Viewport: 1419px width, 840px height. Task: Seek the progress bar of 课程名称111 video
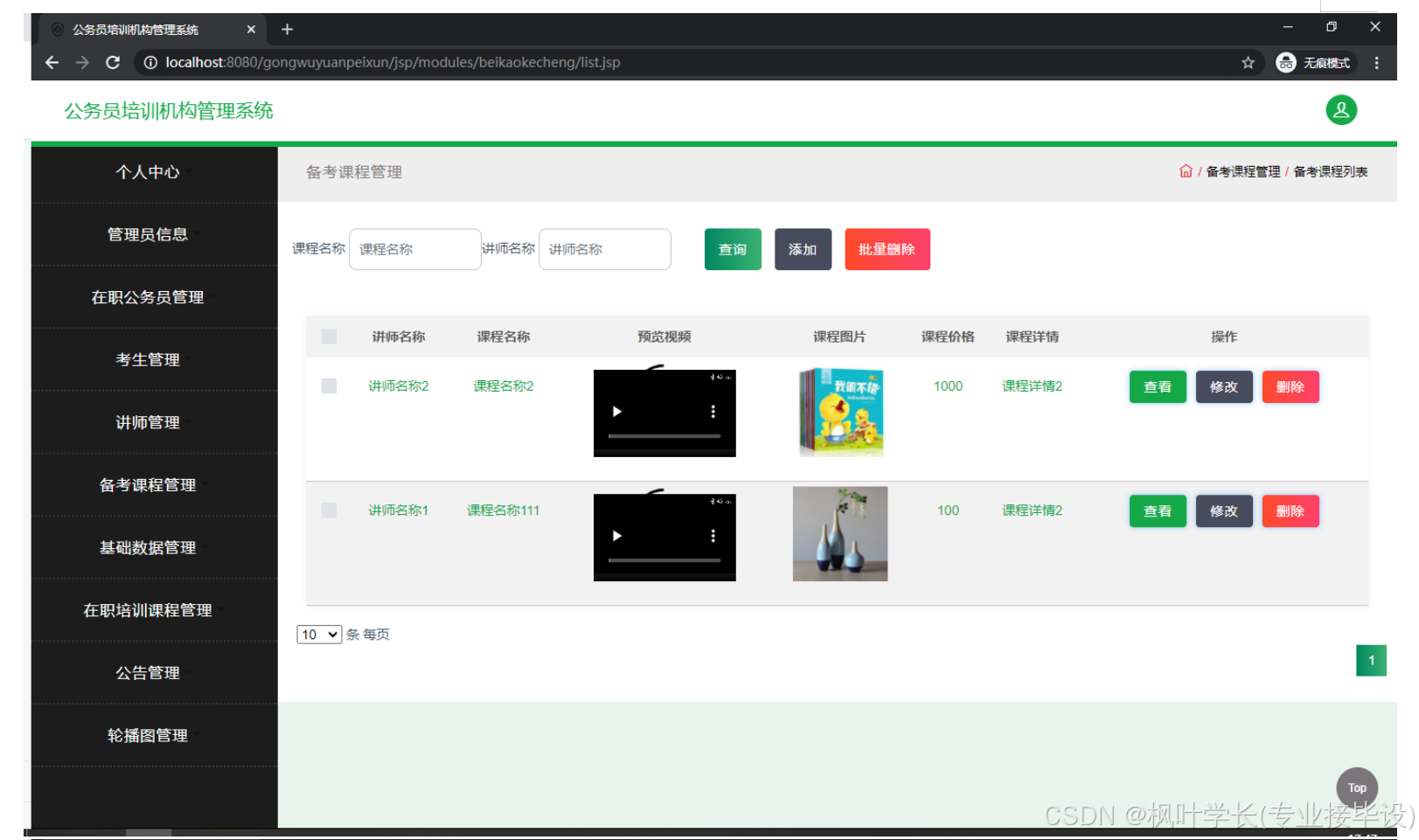664,559
